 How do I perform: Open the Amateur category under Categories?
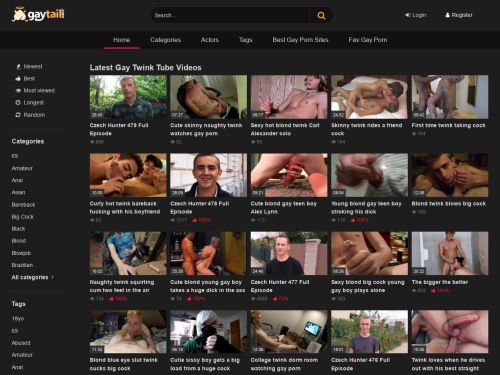(x=22, y=168)
